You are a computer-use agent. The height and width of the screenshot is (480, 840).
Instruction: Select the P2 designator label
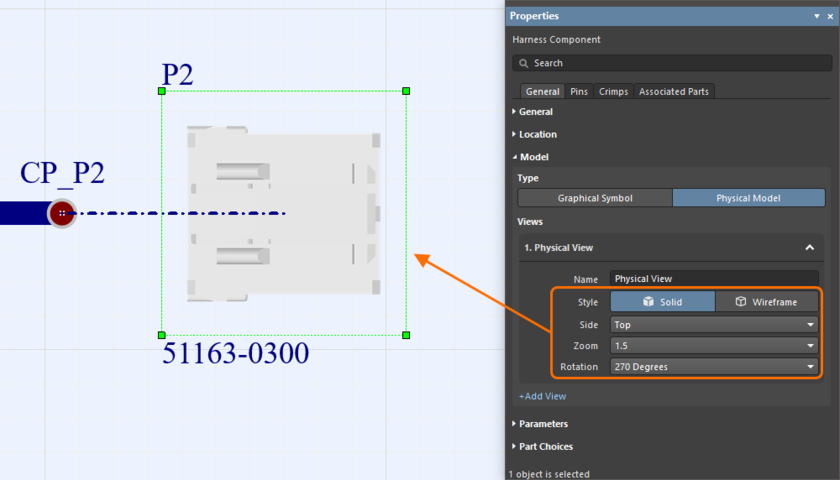pyautogui.click(x=177, y=74)
